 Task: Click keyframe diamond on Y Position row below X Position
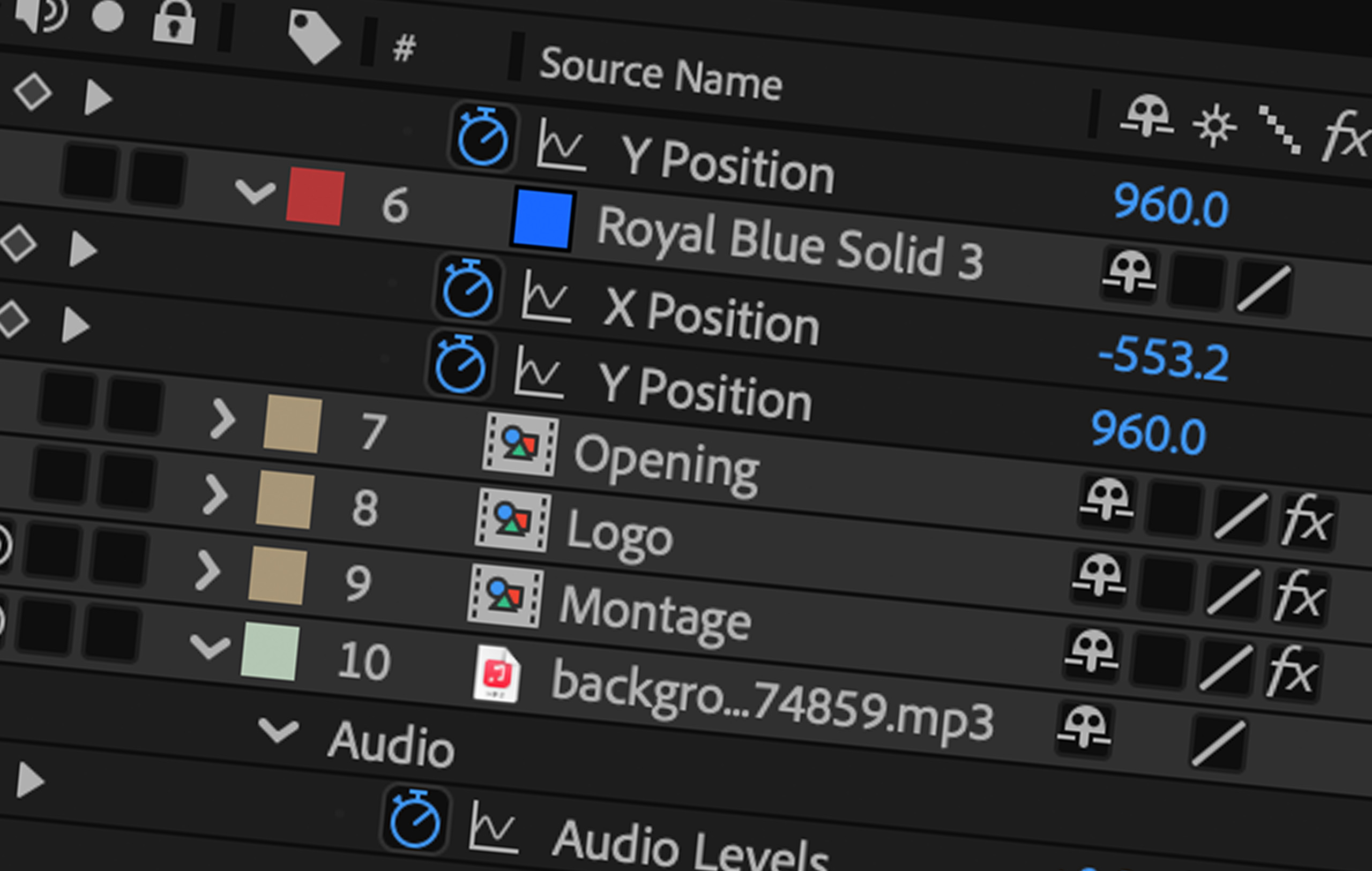tap(12, 320)
